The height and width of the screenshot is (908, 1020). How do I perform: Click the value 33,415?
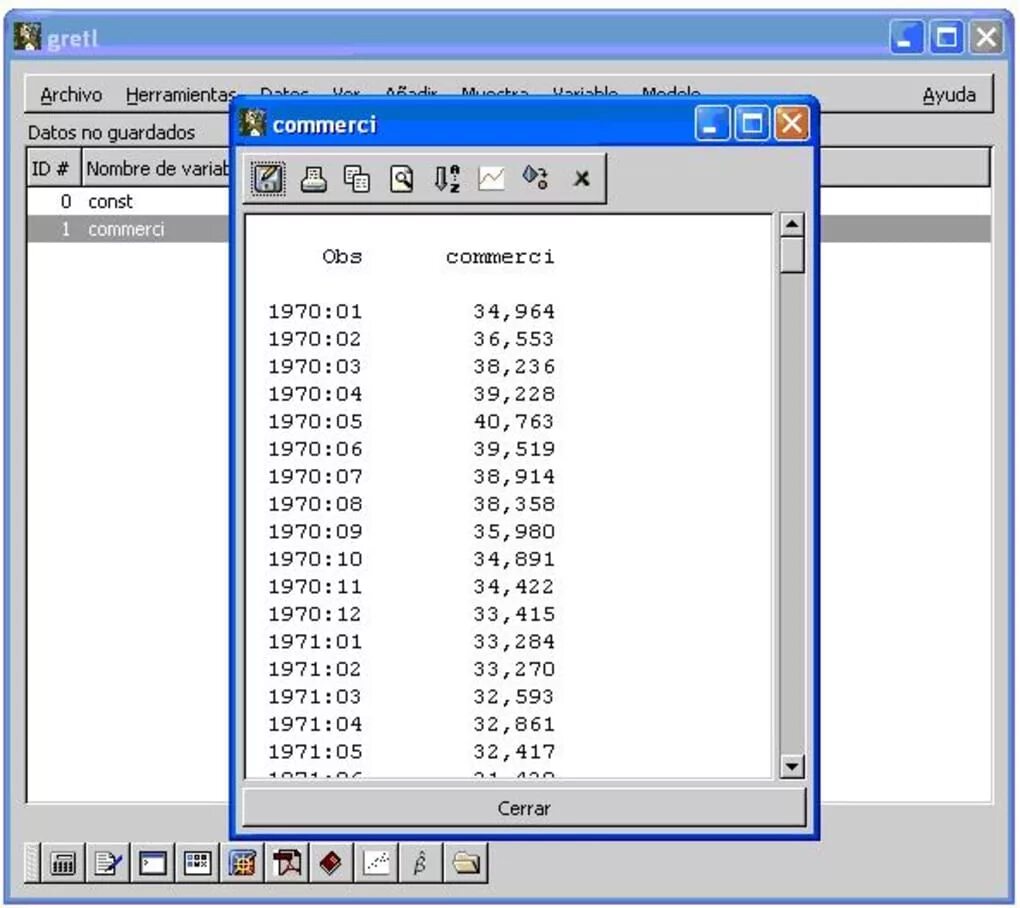click(x=514, y=614)
